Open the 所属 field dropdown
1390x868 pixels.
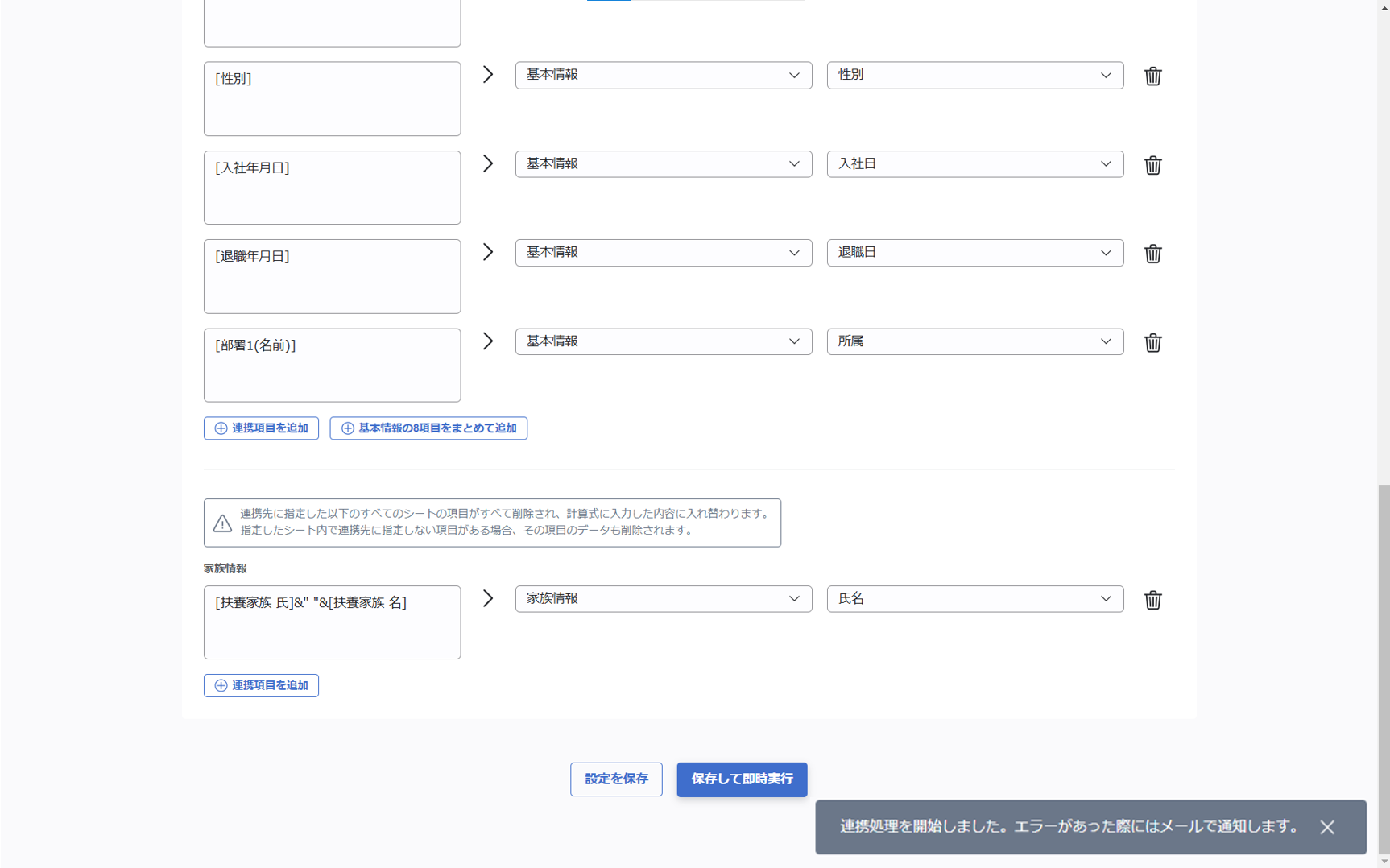[974, 341]
